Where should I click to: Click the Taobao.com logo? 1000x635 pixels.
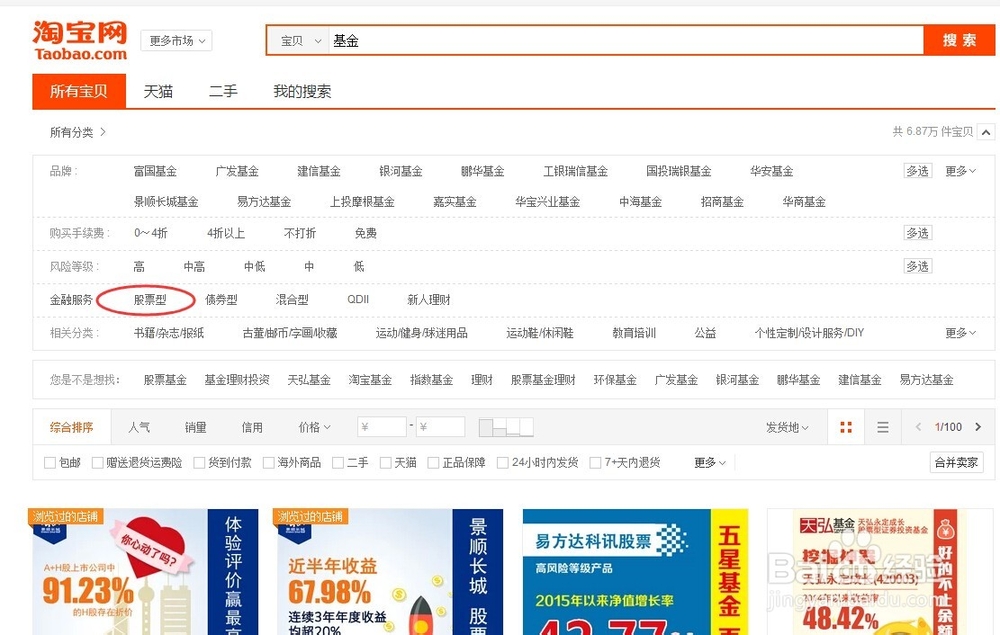(80, 40)
